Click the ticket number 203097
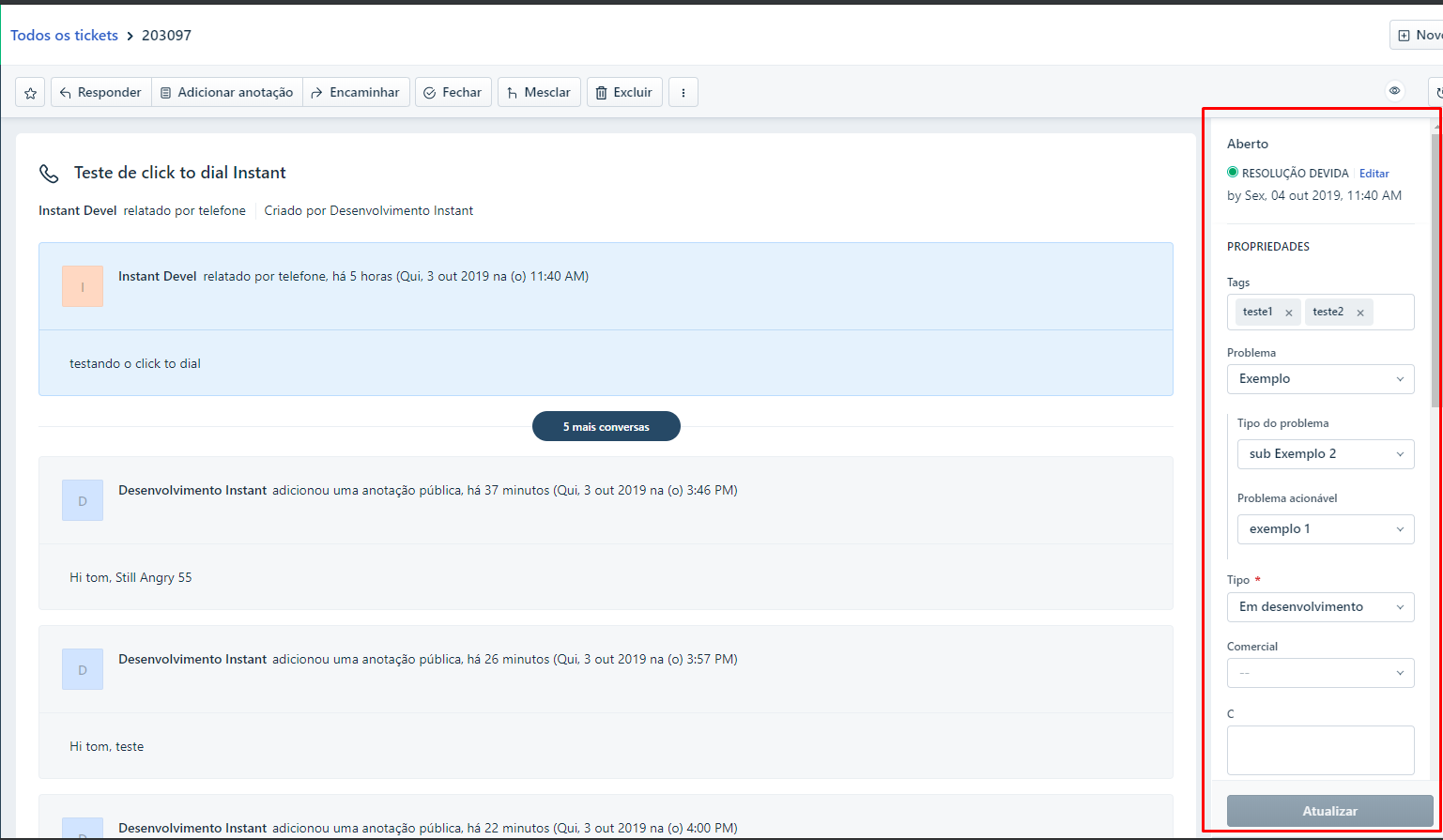 pyautogui.click(x=166, y=36)
